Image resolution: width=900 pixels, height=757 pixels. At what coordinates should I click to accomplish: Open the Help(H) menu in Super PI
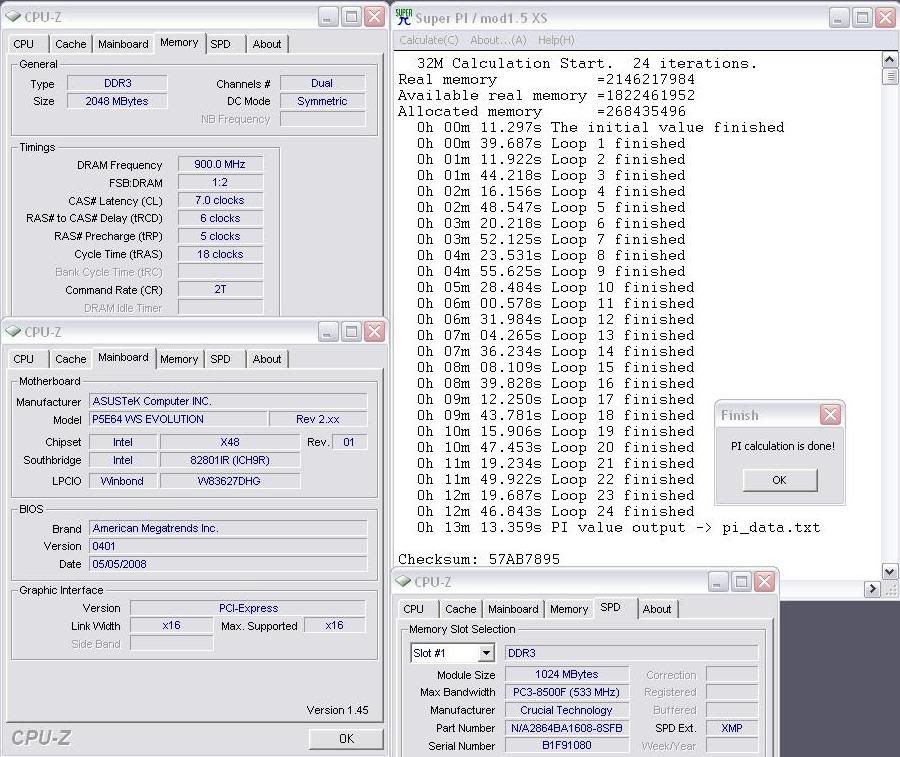[556, 40]
